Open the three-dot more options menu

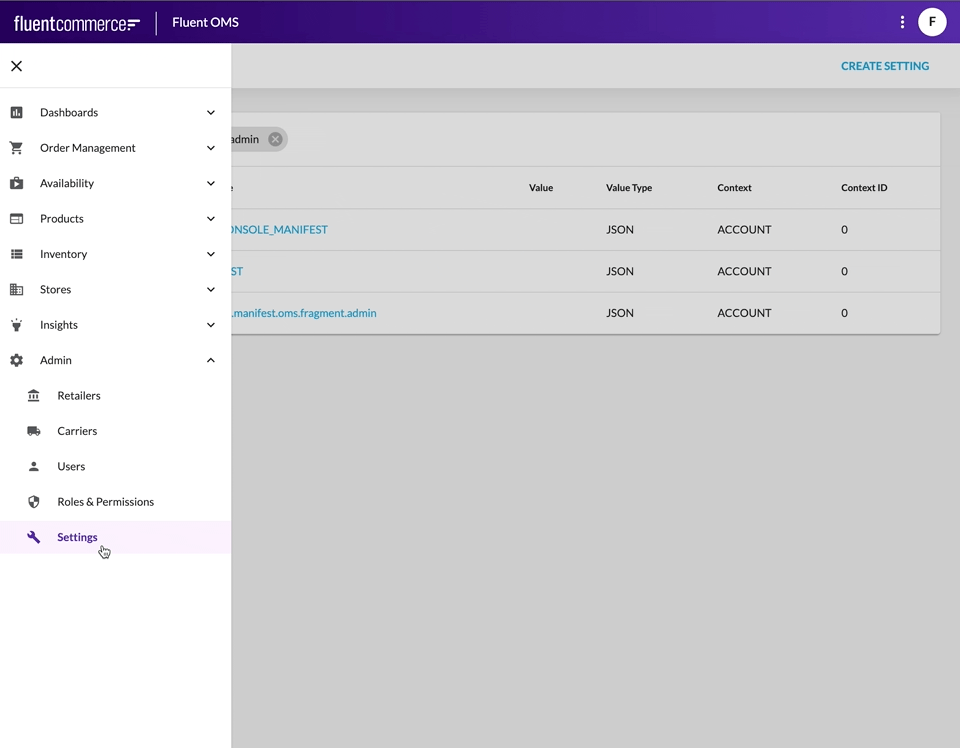(902, 22)
